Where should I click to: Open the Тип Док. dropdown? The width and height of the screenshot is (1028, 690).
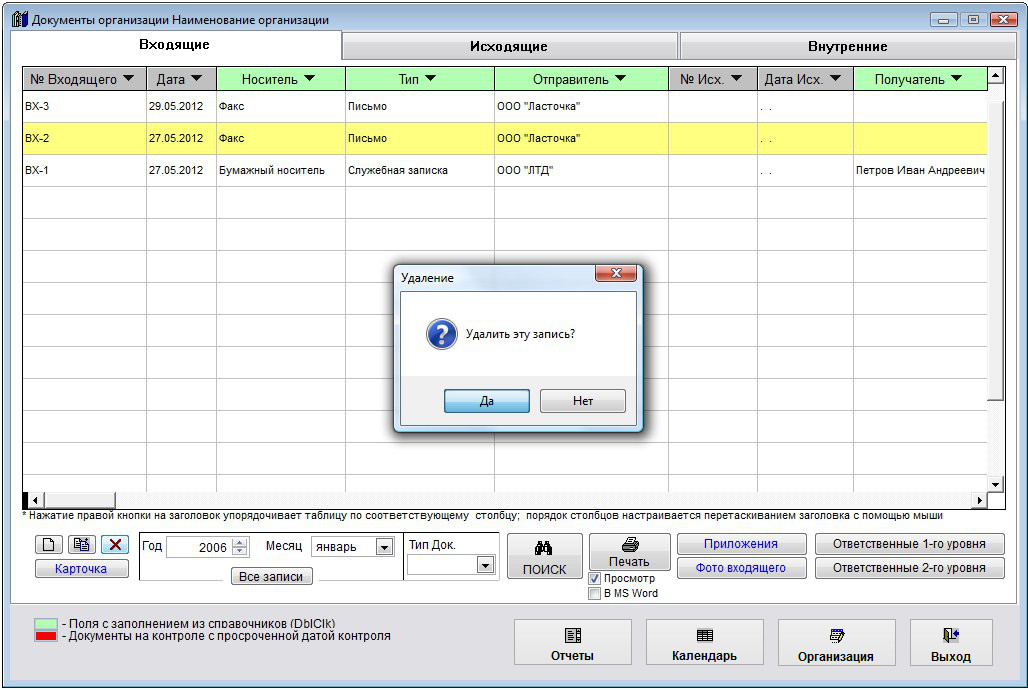click(x=485, y=565)
